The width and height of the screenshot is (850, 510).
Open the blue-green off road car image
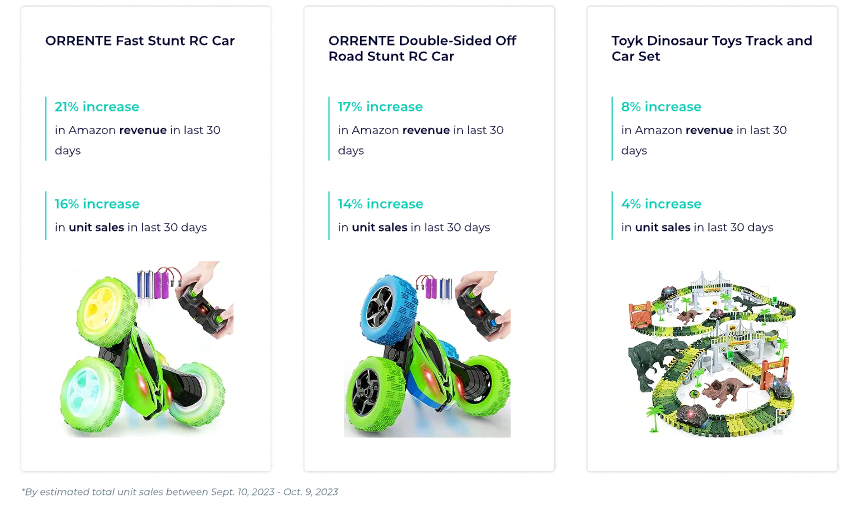point(427,354)
